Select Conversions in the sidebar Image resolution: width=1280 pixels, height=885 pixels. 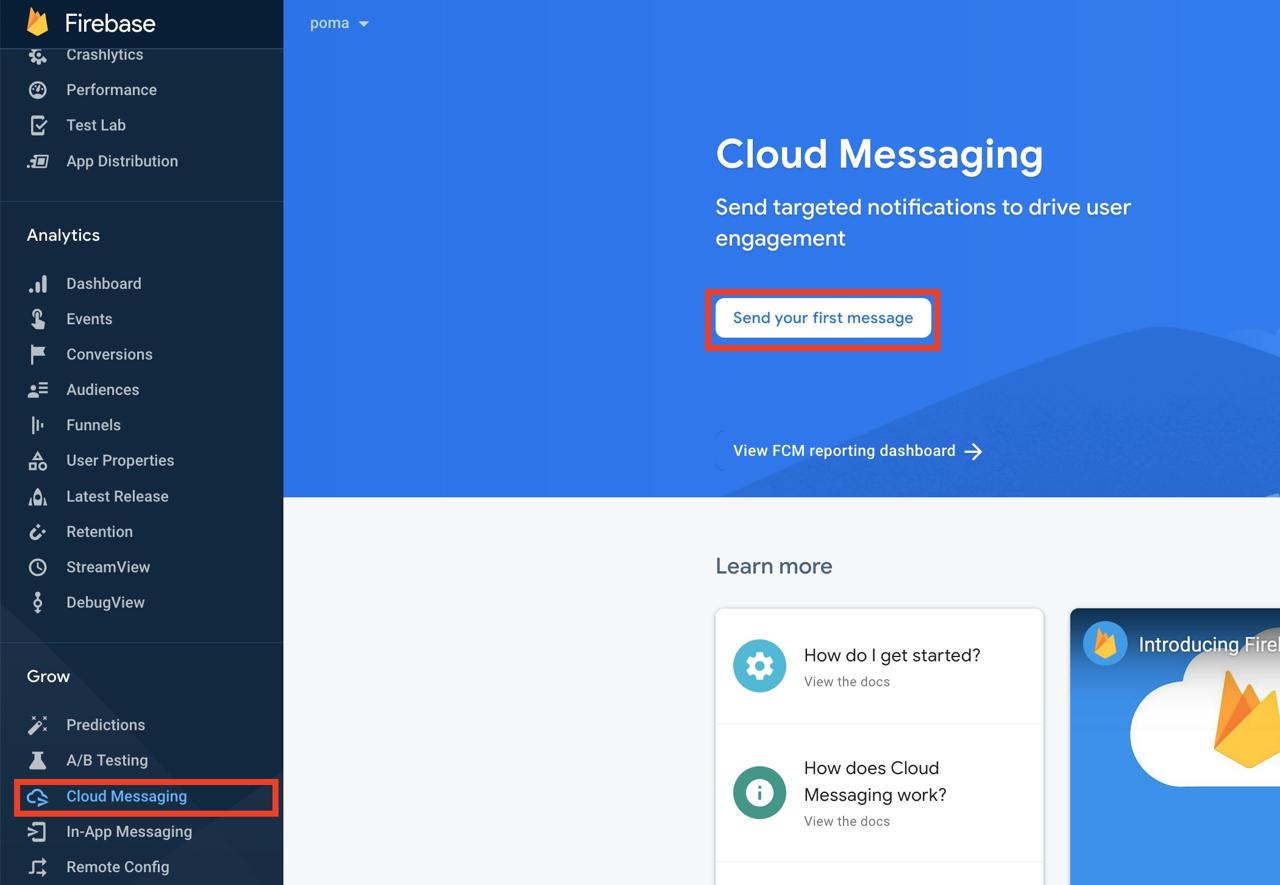109,355
